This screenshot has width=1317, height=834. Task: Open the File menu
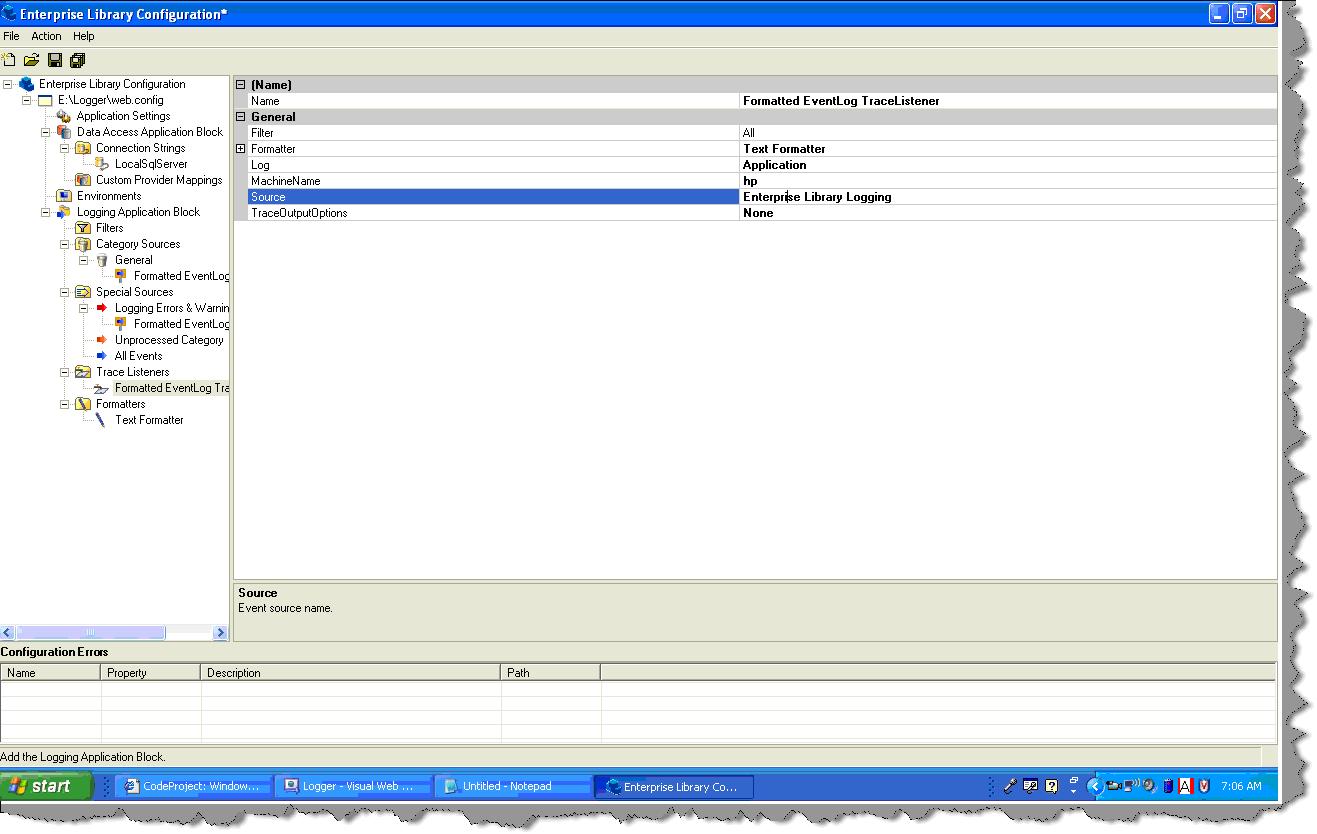pos(11,36)
